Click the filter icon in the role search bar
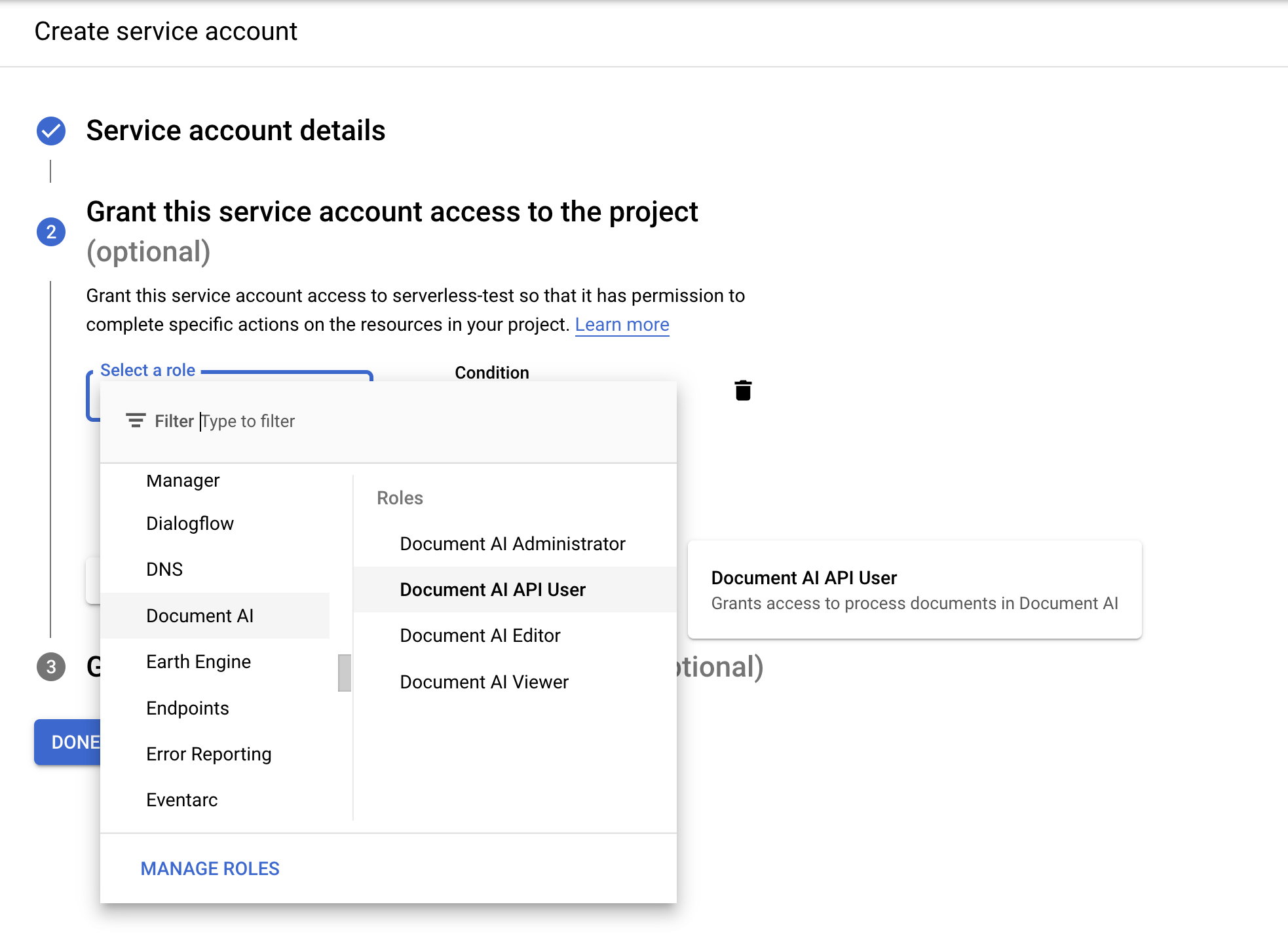 (x=136, y=421)
